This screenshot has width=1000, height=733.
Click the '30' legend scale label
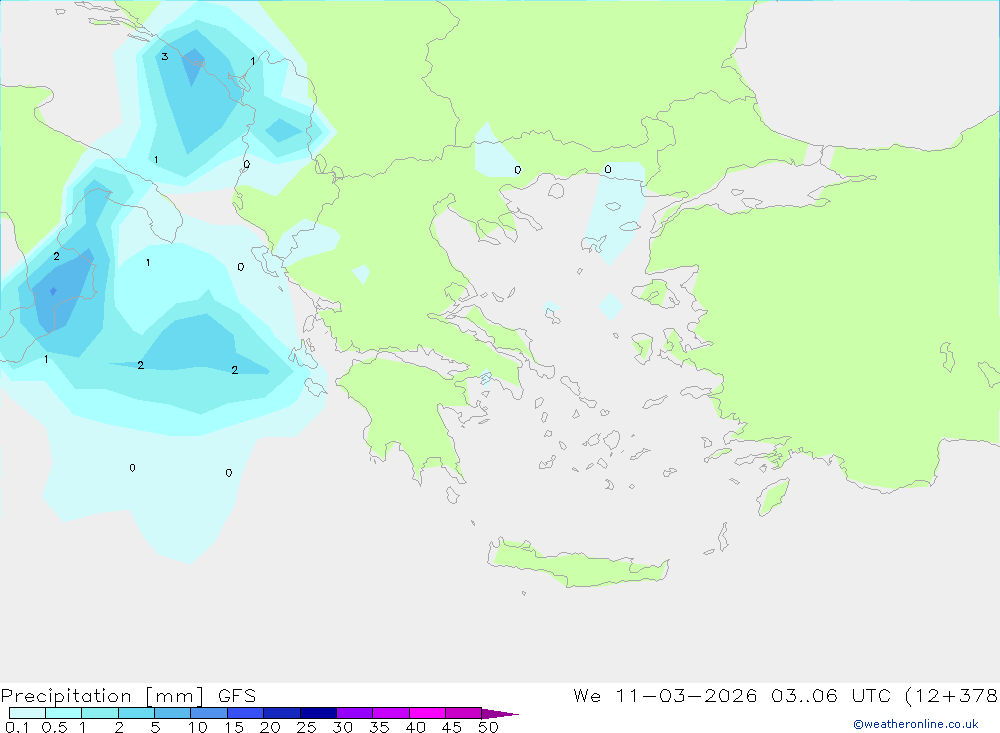click(343, 727)
